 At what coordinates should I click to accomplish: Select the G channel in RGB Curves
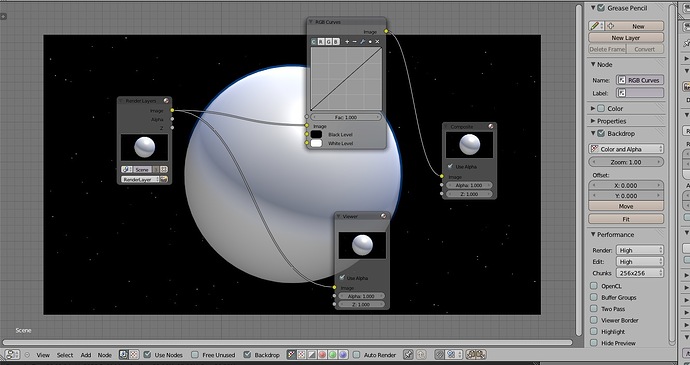pos(329,41)
